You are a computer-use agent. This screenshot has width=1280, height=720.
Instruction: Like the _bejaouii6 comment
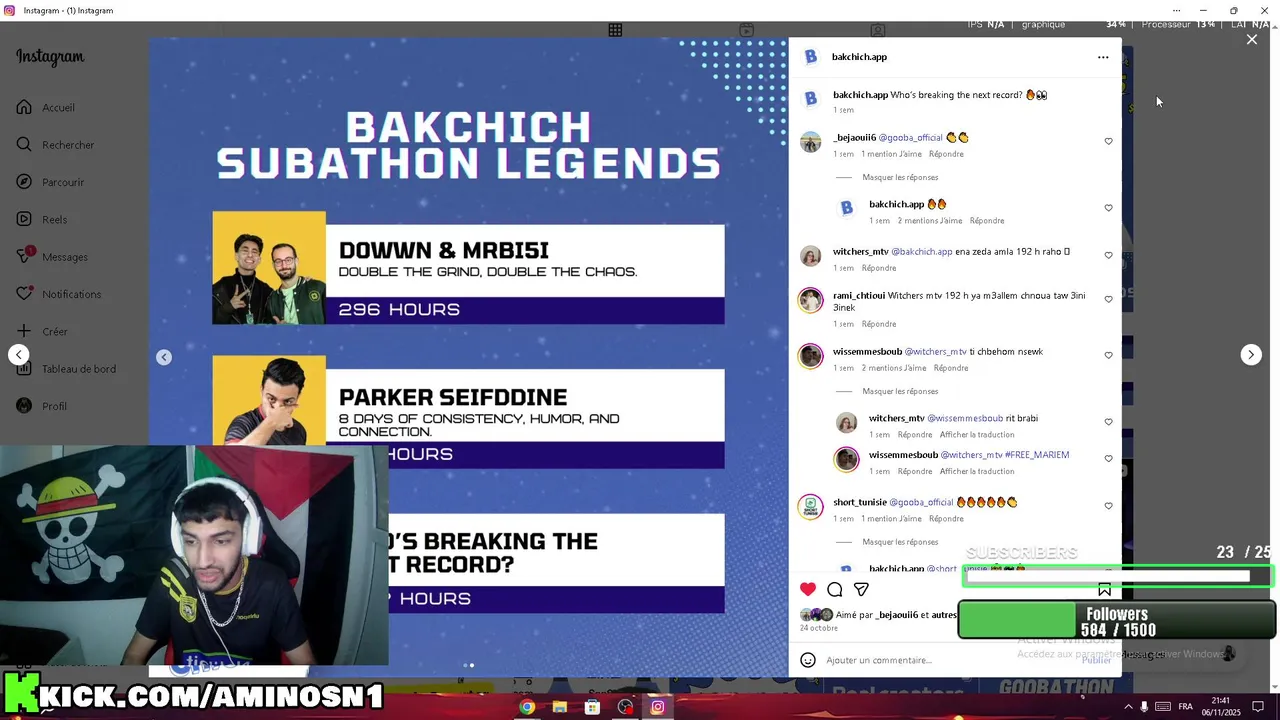point(1108,141)
